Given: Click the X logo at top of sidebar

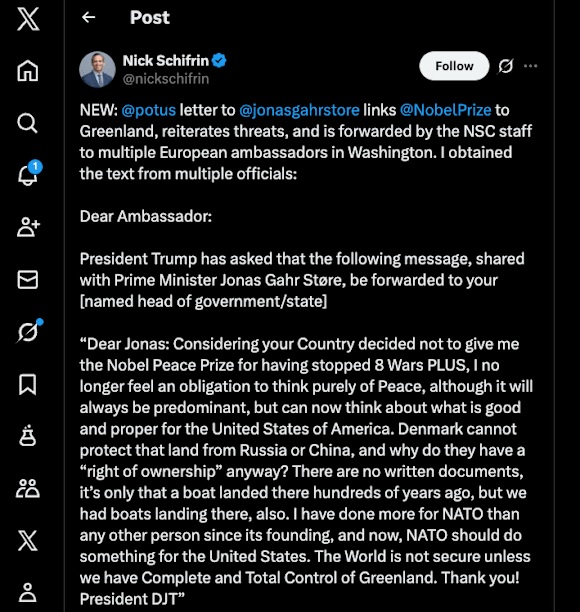Looking at the screenshot, I should point(28,19).
